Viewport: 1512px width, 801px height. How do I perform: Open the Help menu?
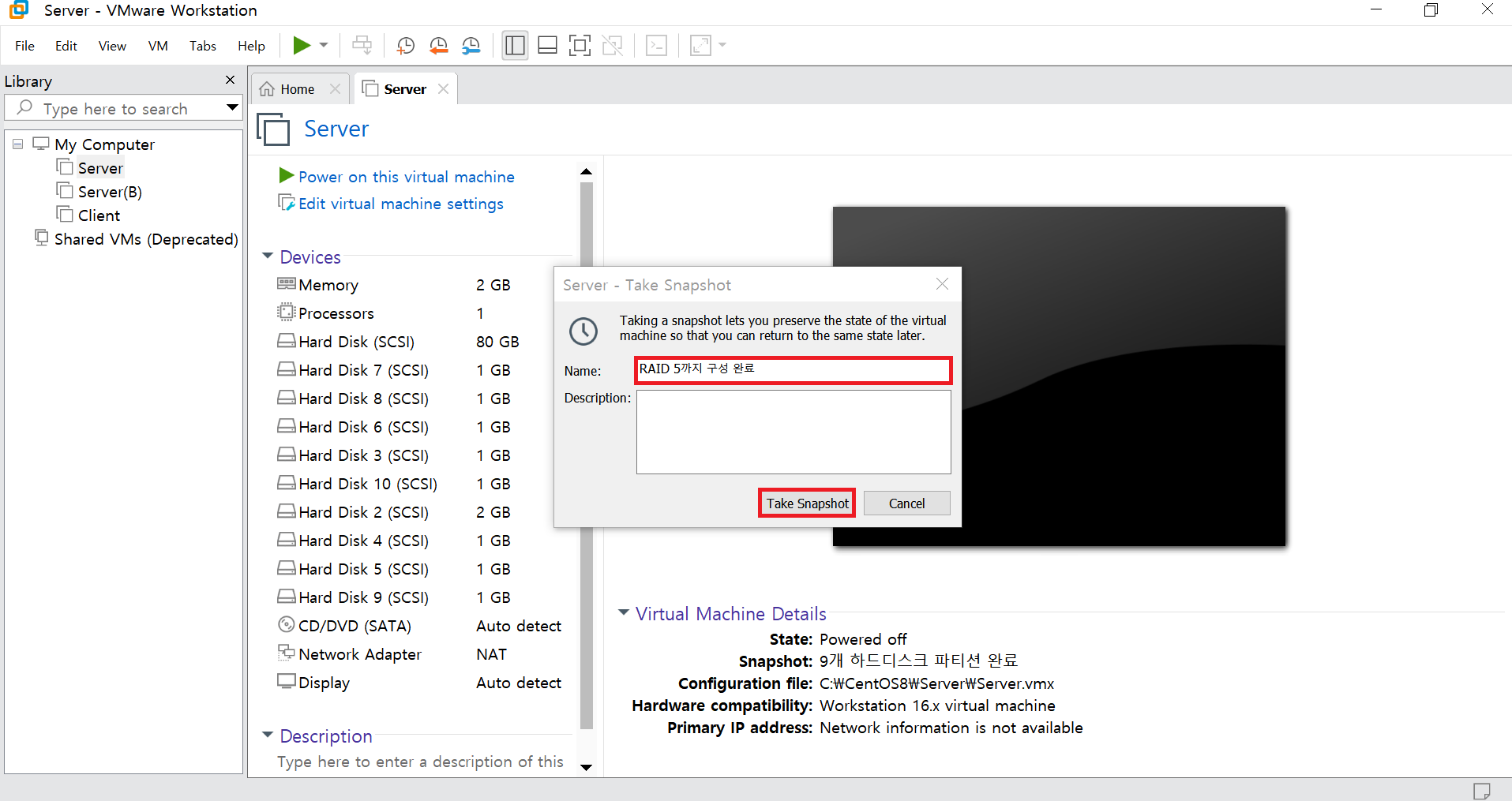(251, 46)
